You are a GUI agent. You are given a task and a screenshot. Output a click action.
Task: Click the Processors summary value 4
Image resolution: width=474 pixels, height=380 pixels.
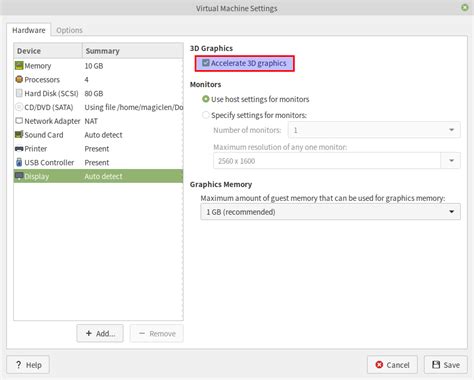coord(86,80)
